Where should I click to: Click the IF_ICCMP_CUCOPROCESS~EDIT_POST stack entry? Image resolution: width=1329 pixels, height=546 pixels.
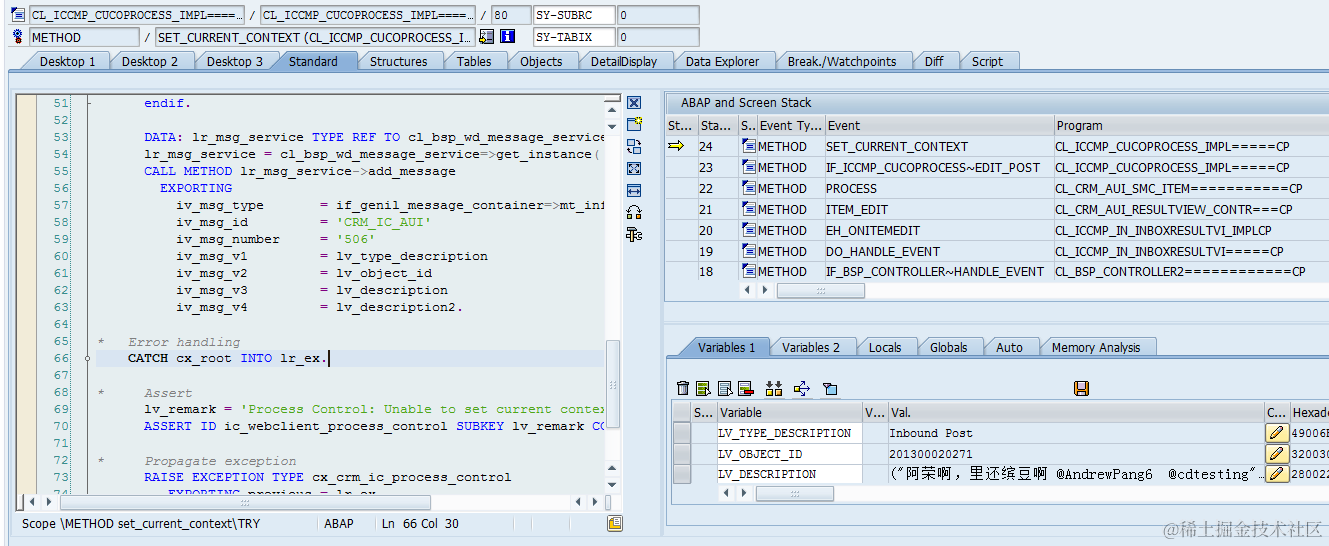tap(933, 168)
